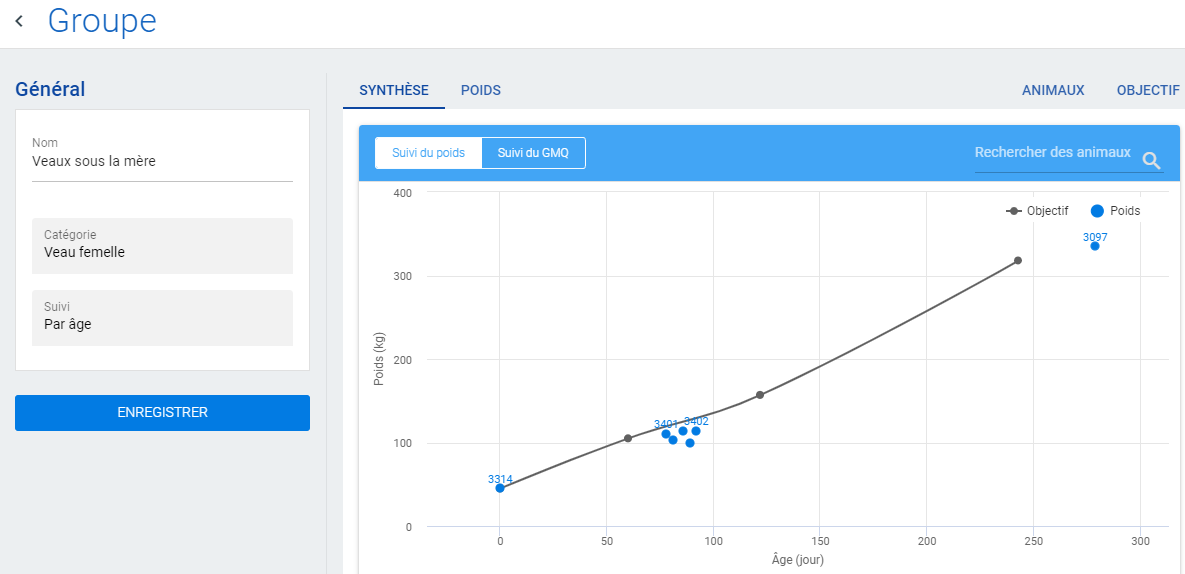Toggle the Poids legend entry
The height and width of the screenshot is (574, 1185).
click(1115, 211)
